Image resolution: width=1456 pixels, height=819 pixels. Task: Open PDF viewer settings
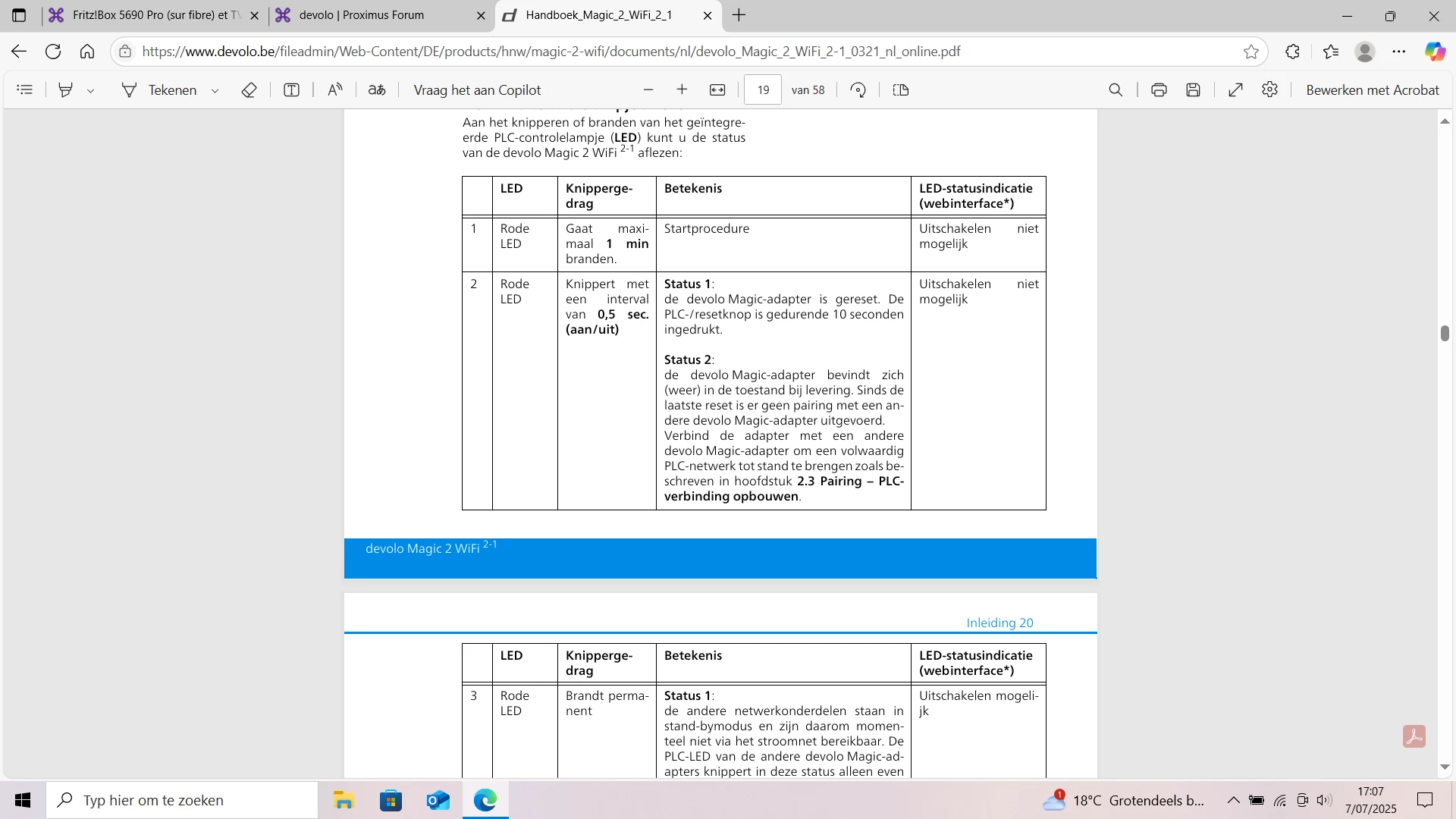pos(1270,89)
